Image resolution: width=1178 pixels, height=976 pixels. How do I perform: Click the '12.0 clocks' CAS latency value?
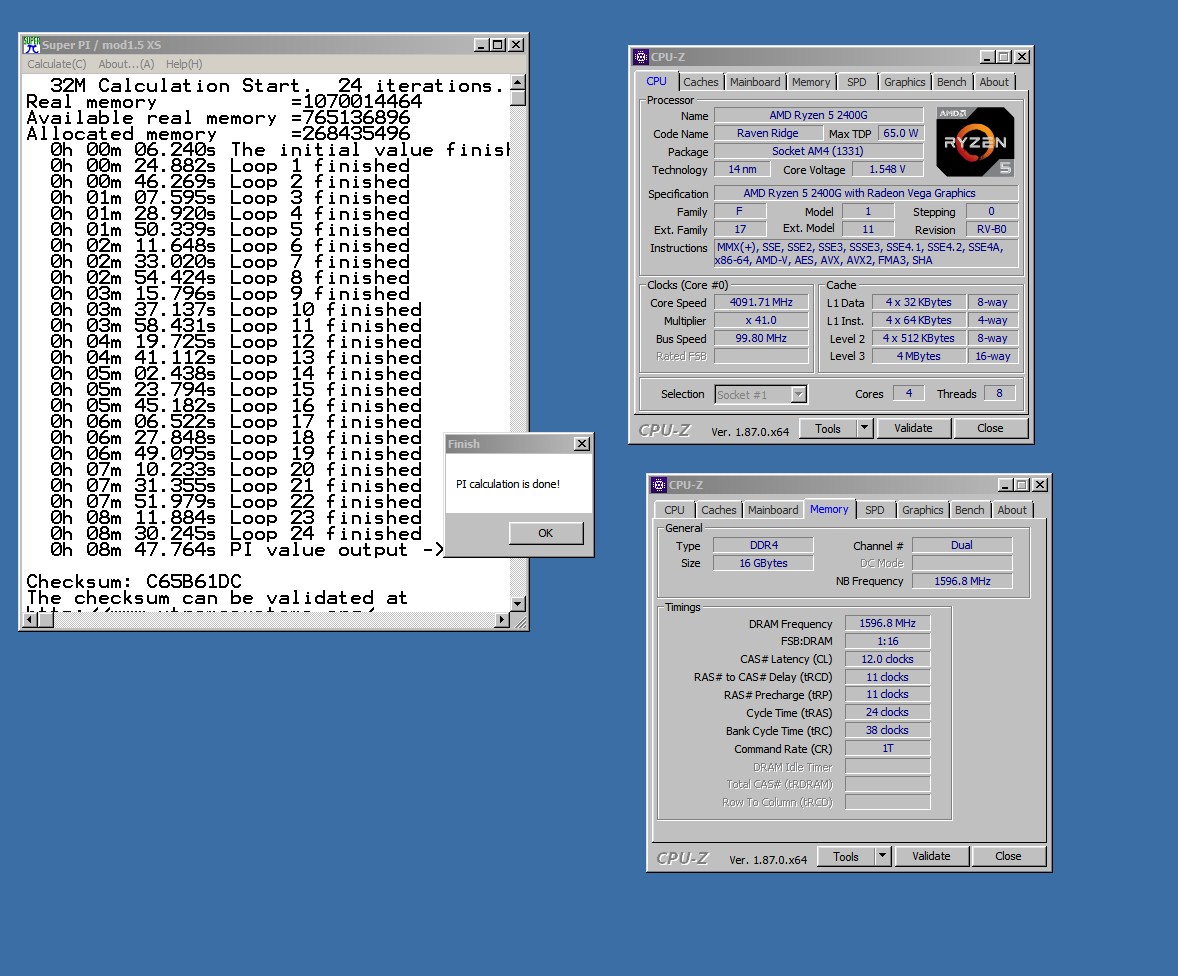(x=887, y=660)
